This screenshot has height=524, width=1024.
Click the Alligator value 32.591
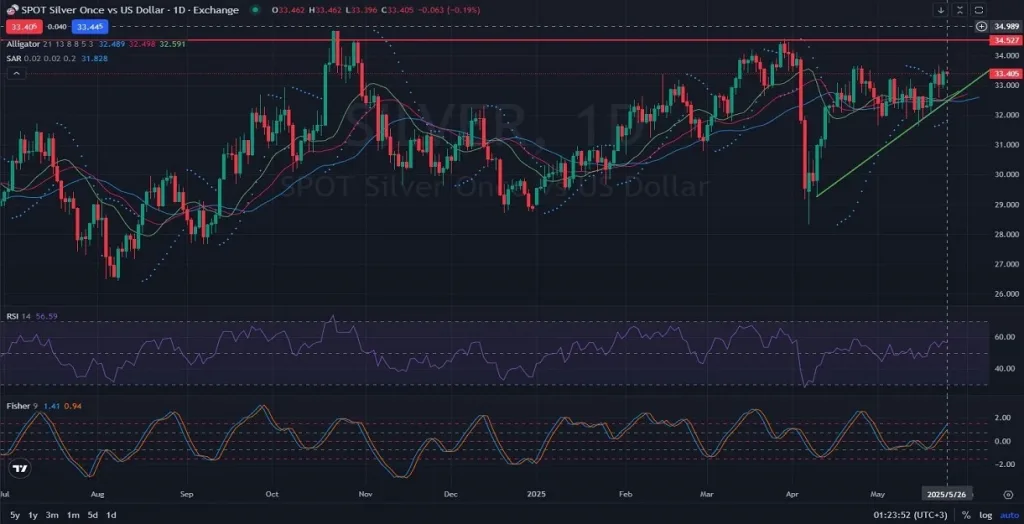point(172,44)
